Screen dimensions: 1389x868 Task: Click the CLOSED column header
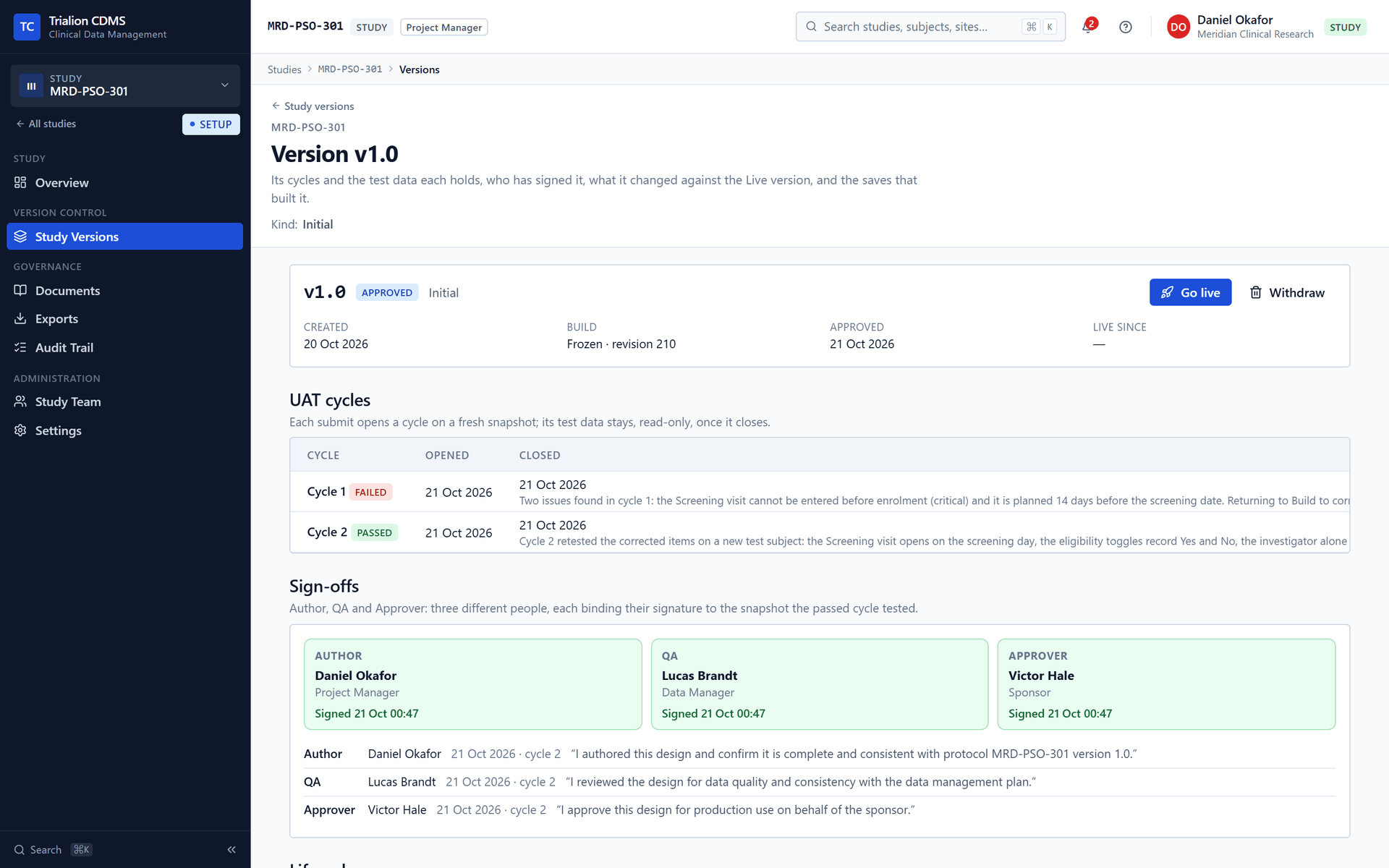[x=540, y=455]
